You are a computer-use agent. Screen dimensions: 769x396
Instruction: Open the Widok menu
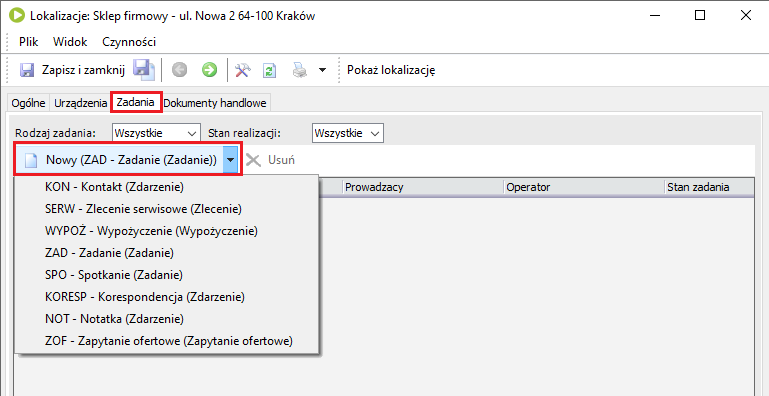tap(70, 42)
